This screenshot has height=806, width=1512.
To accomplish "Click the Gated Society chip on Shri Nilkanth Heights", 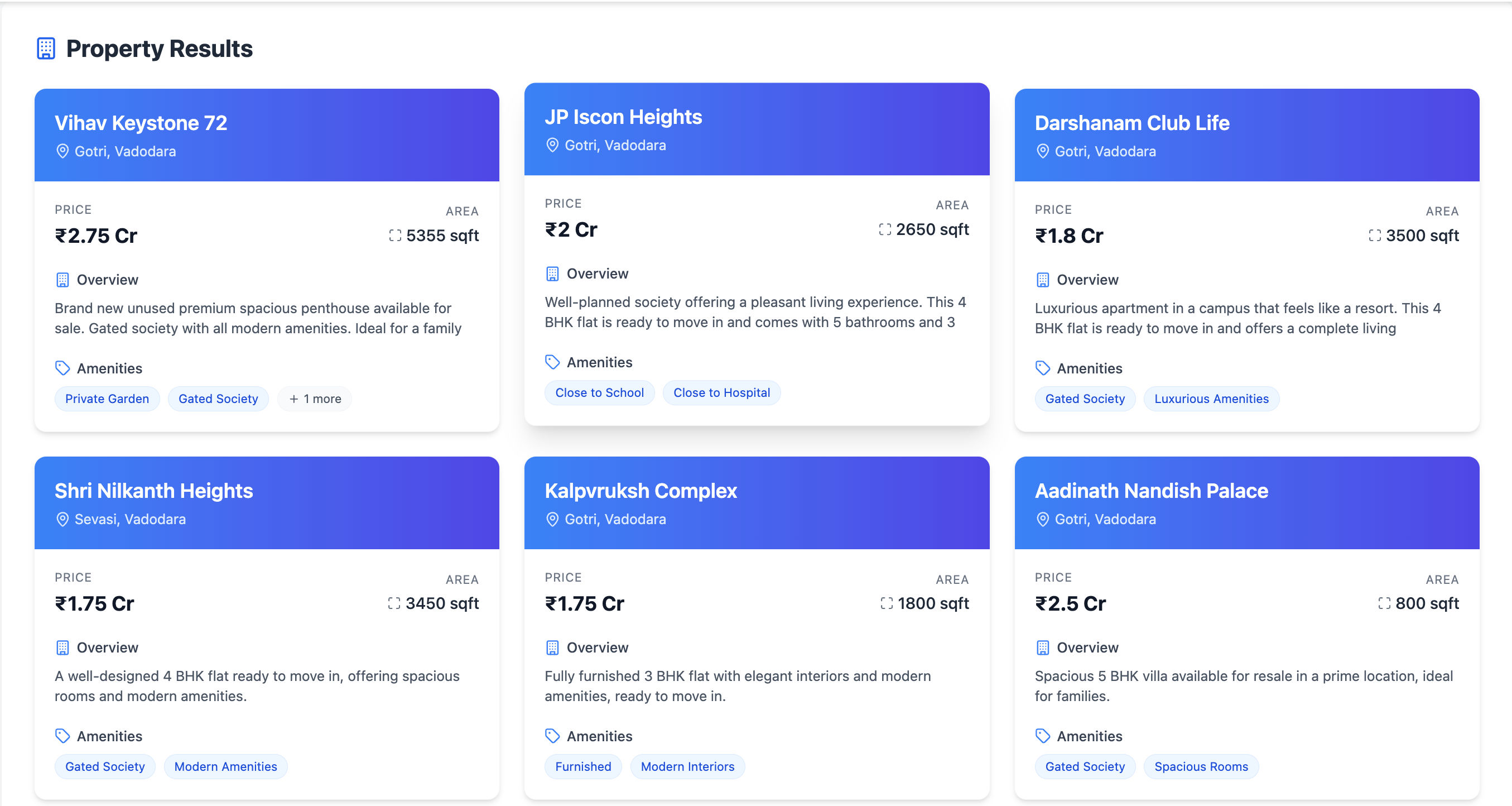I will click(105, 766).
